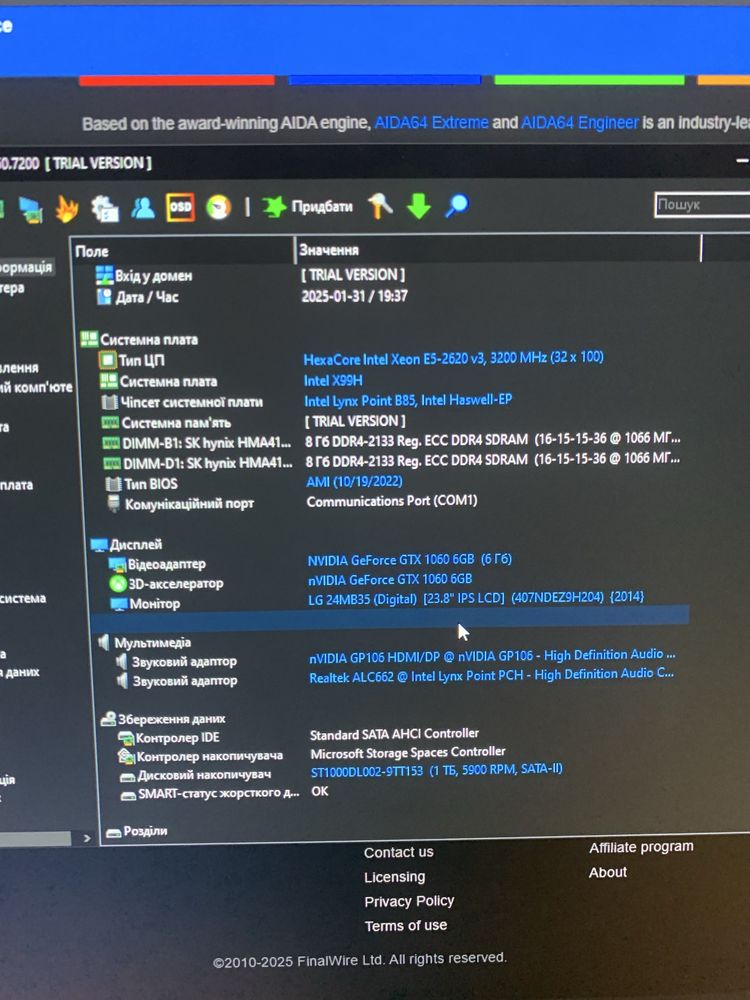Click the Збереження даних group icon
This screenshot has width=750, height=1000.
108,719
